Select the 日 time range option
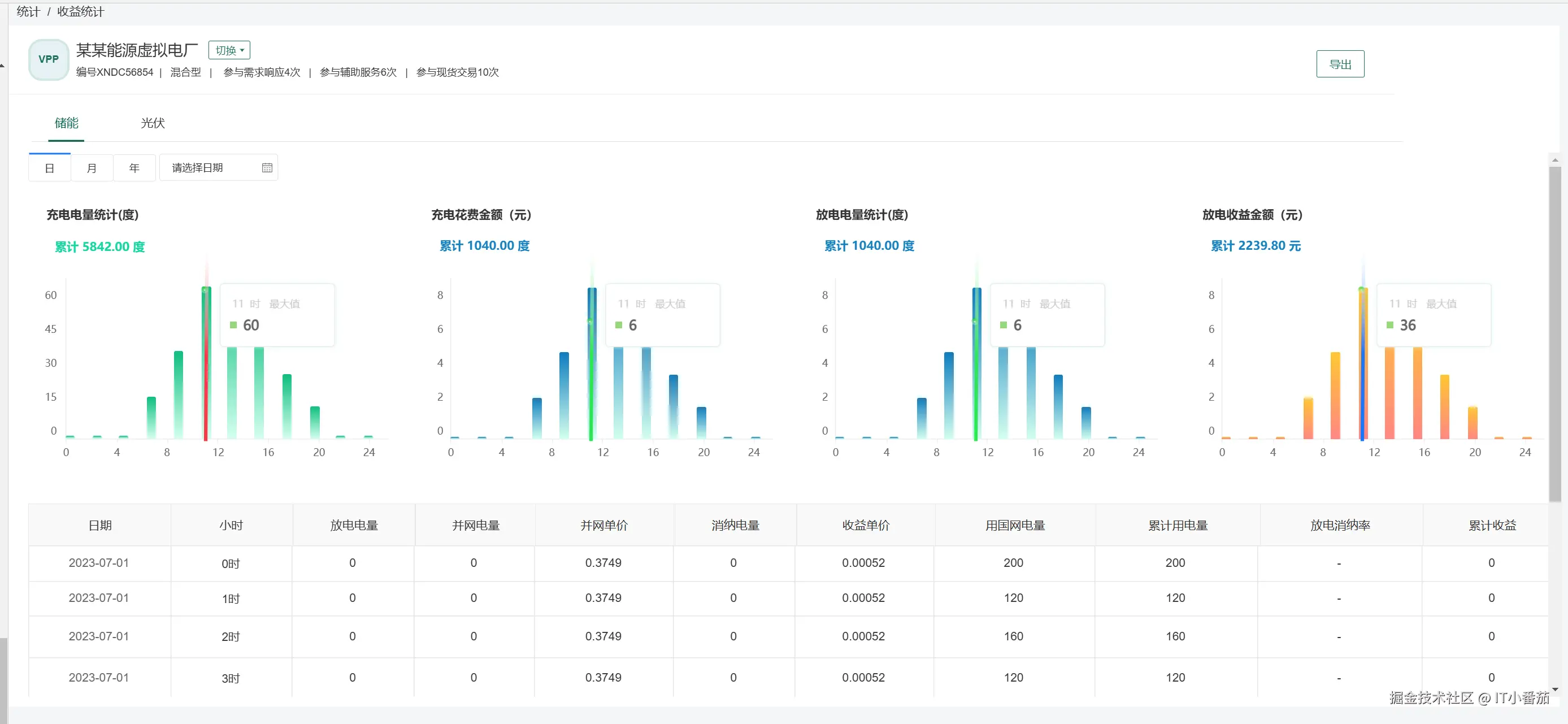Image resolution: width=1568 pixels, height=724 pixels. pyautogui.click(x=50, y=168)
